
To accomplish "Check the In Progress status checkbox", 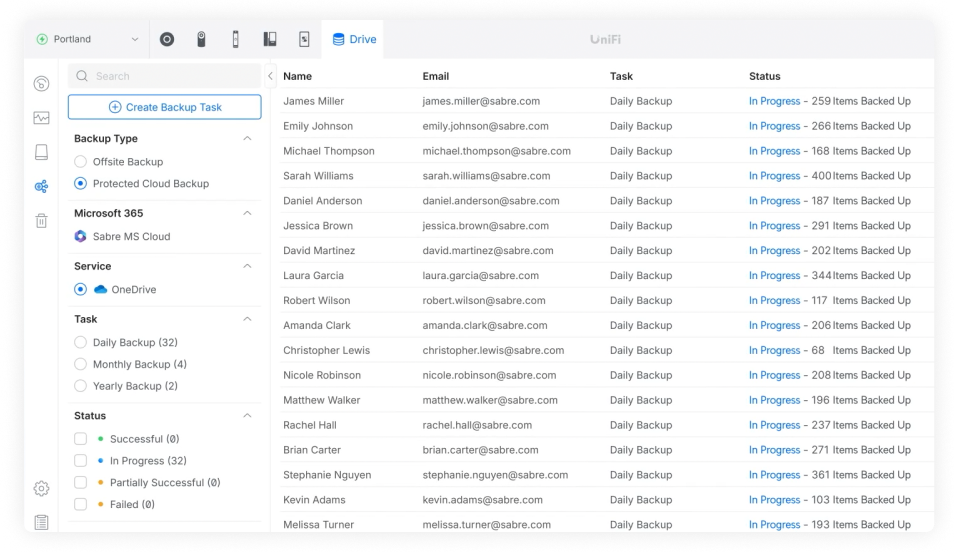I will [81, 461].
